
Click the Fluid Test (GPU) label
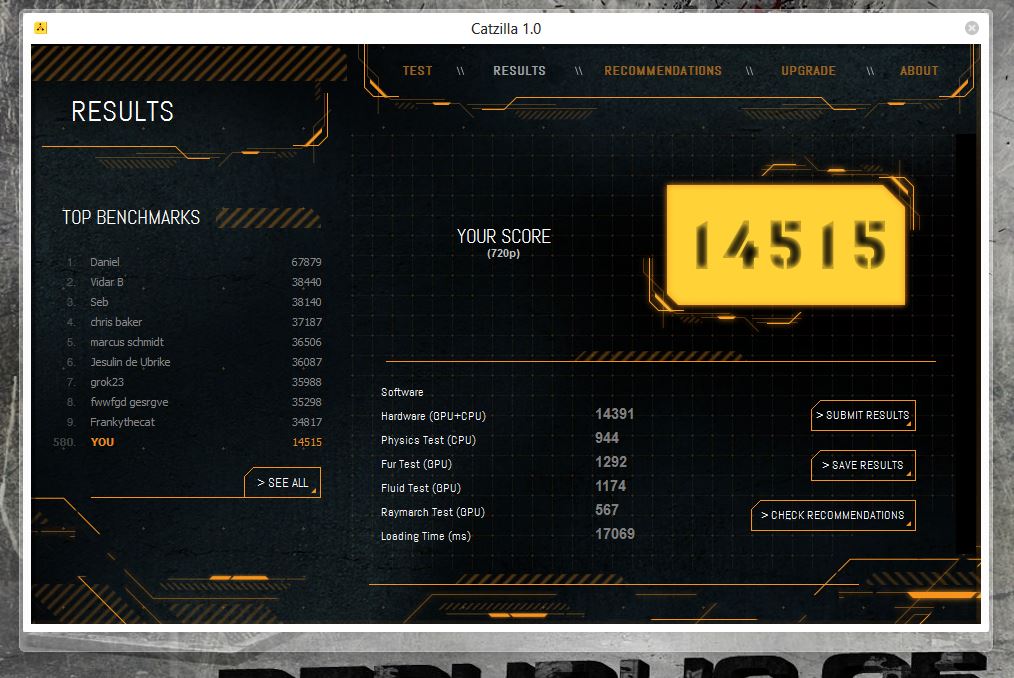coord(421,488)
